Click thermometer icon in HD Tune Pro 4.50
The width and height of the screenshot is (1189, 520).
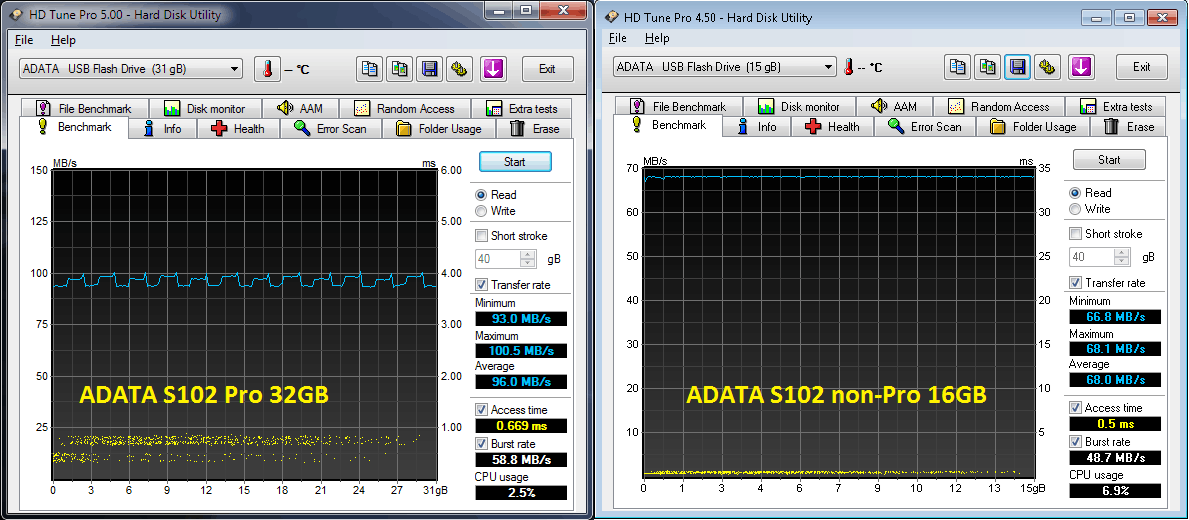[x=849, y=67]
